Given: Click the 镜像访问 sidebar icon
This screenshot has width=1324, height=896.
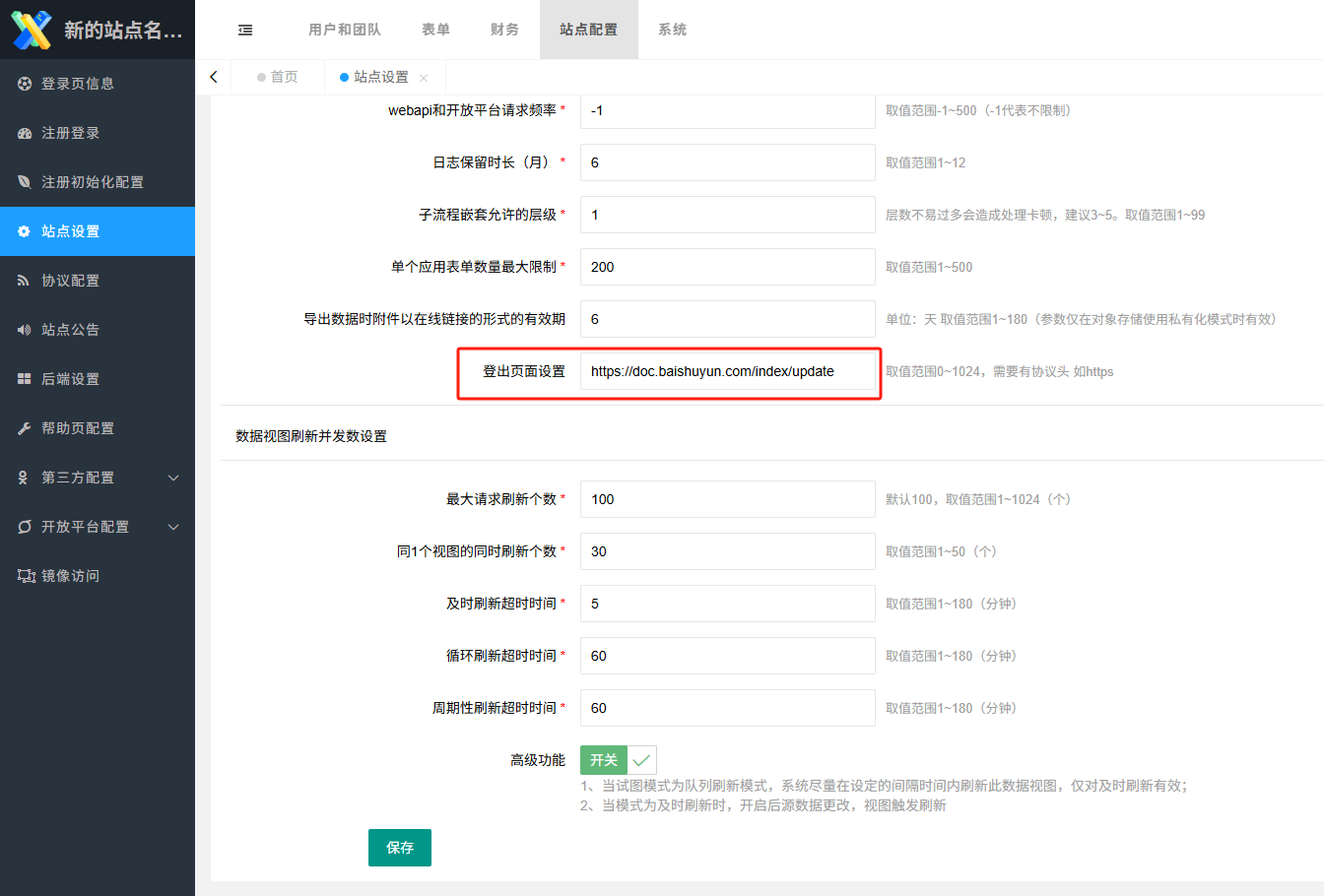Looking at the screenshot, I should click(x=26, y=576).
